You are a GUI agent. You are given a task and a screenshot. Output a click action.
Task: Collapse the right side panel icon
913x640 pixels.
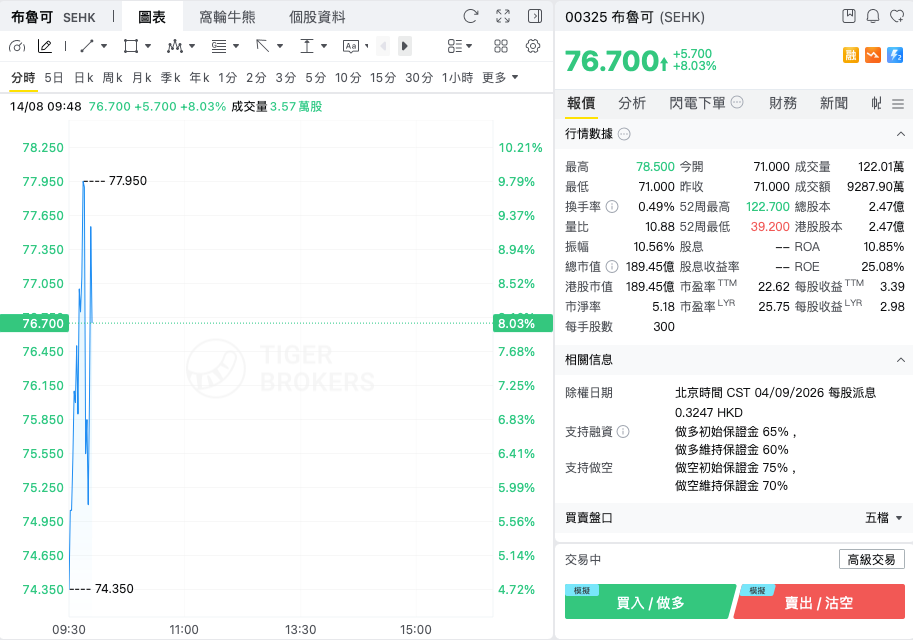pyautogui.click(x=535, y=16)
